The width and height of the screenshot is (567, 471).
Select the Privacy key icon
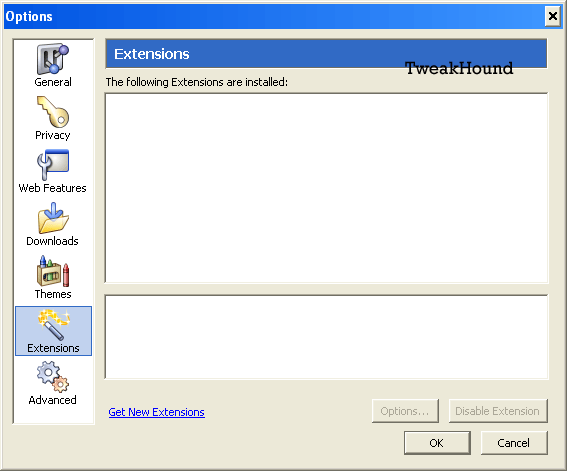[53, 112]
